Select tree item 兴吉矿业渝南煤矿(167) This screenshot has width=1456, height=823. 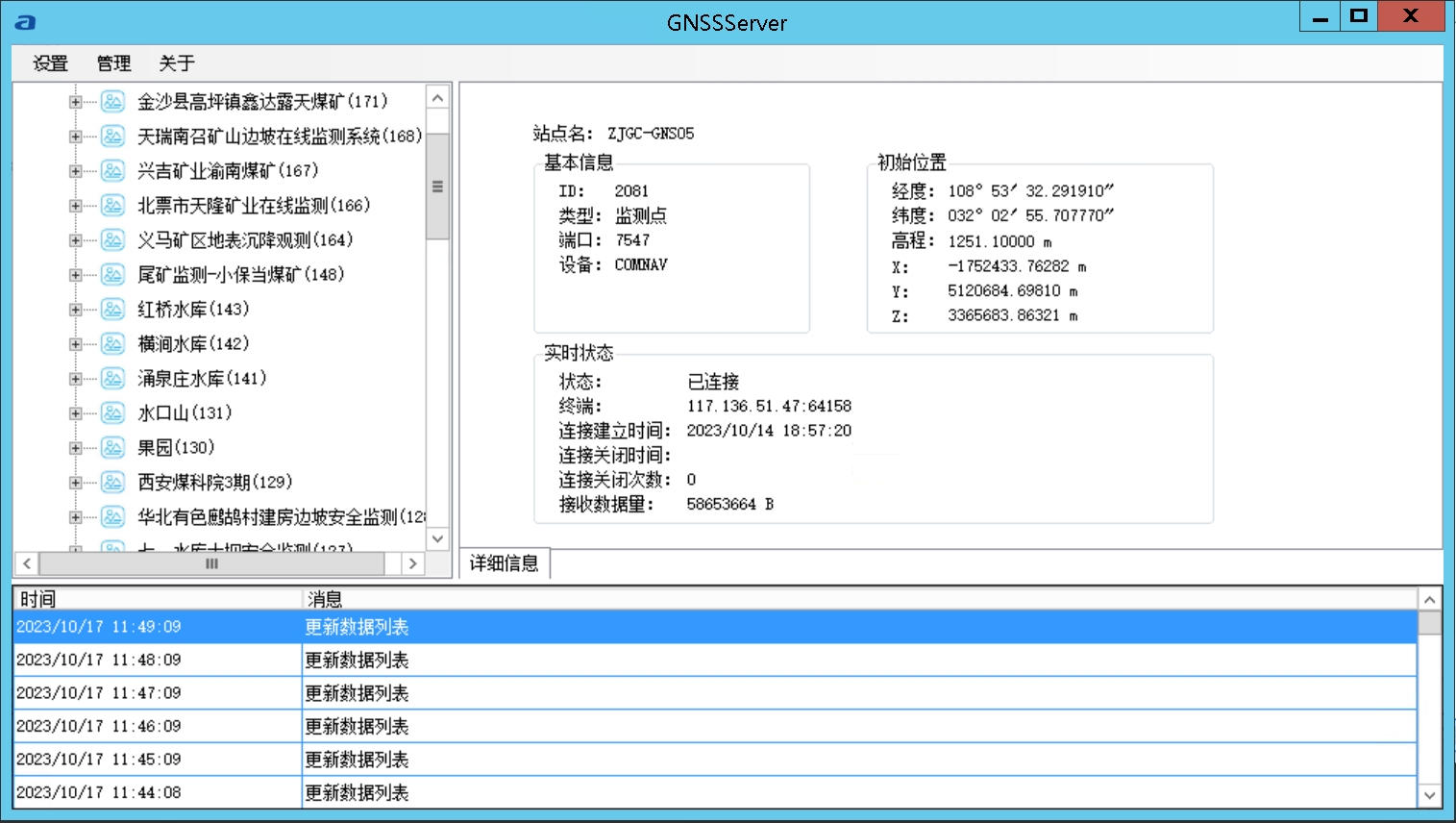tap(228, 170)
